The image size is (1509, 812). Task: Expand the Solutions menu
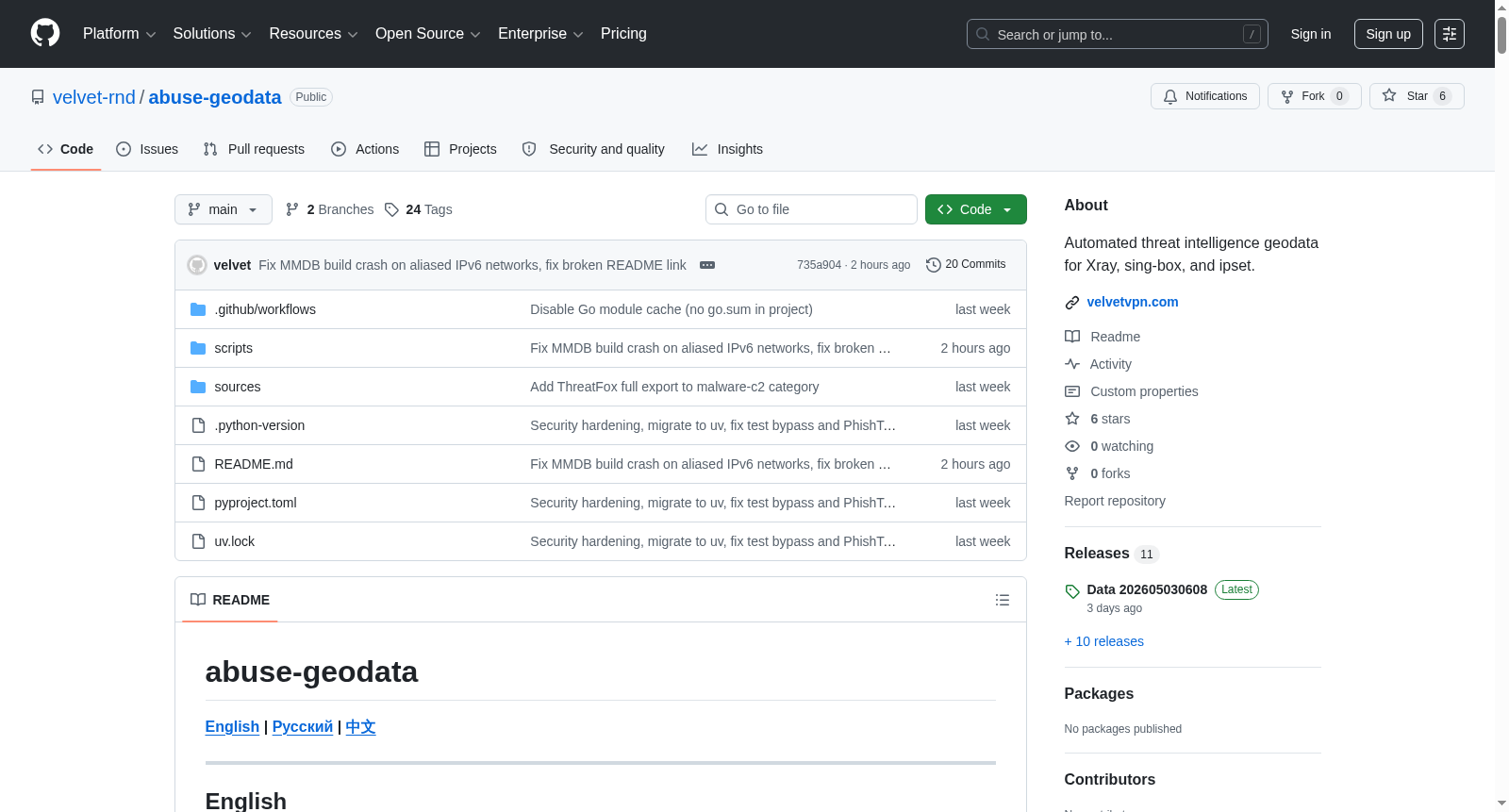212,34
